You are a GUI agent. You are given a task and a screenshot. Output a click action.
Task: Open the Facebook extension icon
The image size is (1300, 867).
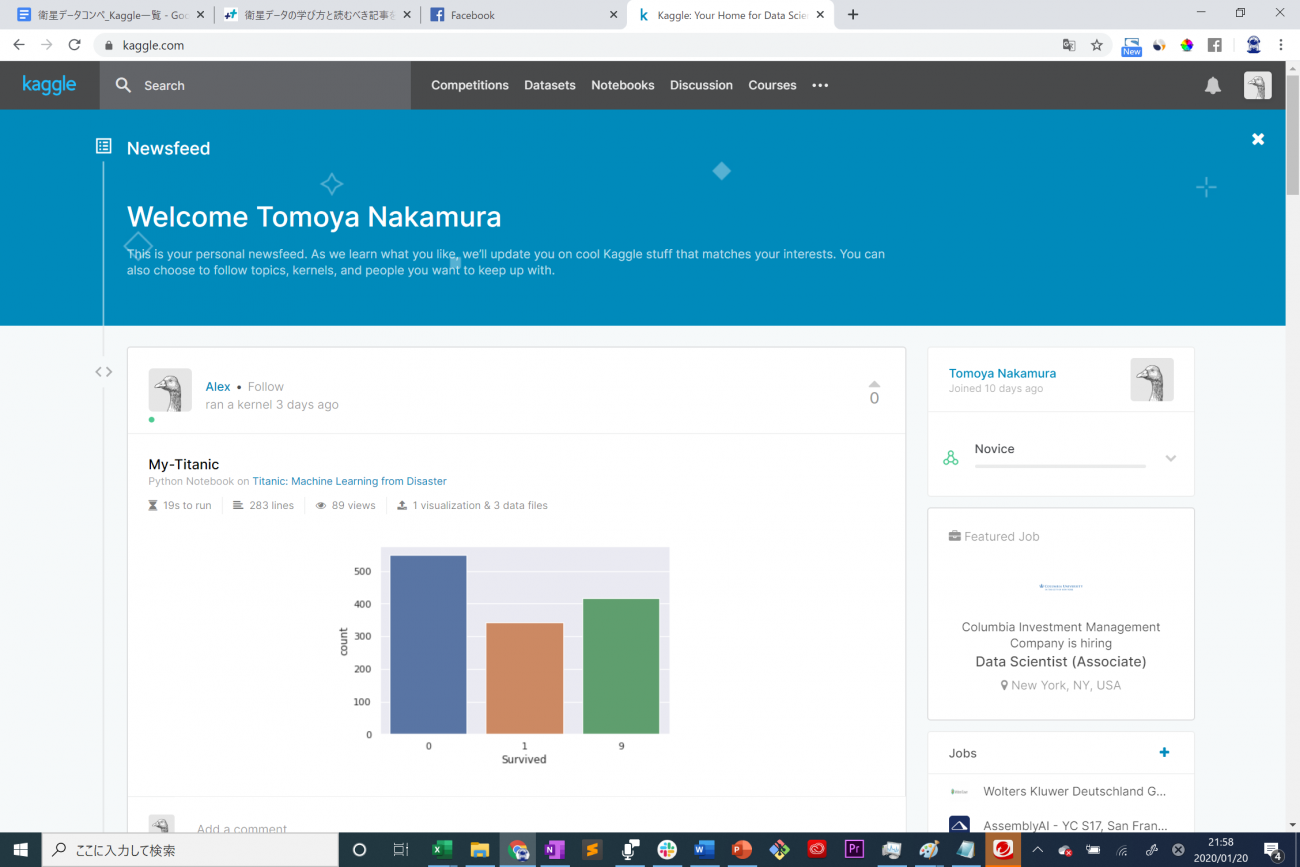coord(1214,45)
